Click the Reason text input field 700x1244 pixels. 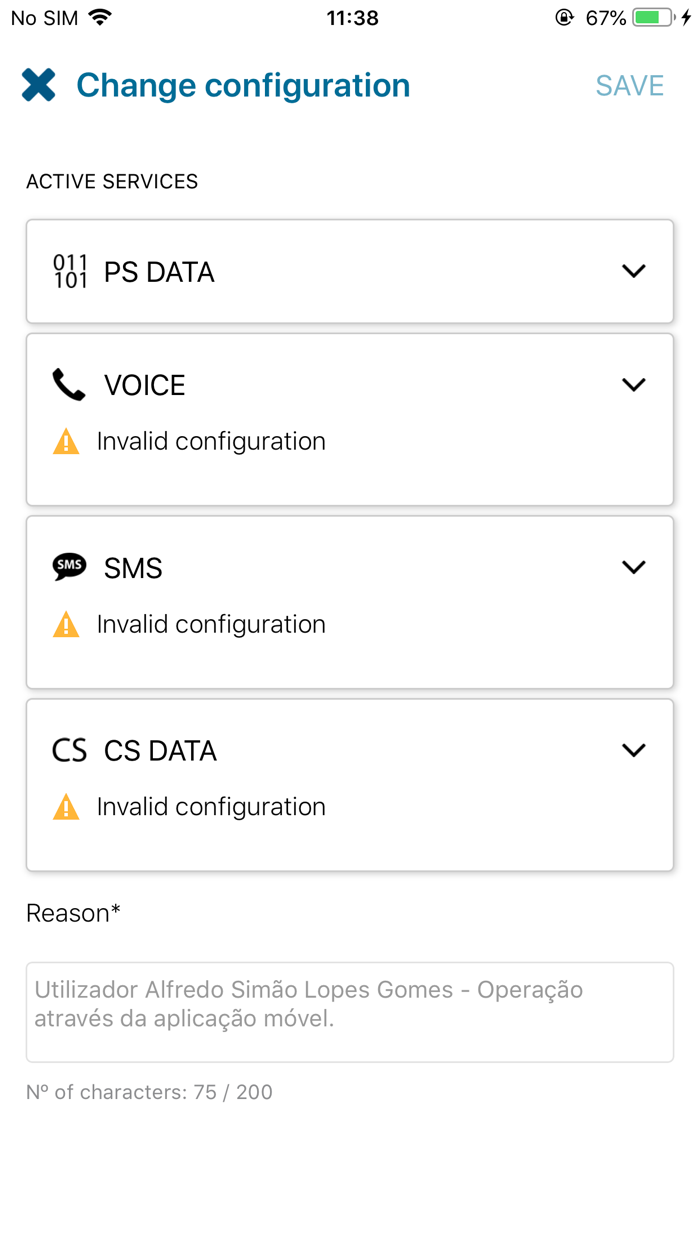[x=349, y=1011]
